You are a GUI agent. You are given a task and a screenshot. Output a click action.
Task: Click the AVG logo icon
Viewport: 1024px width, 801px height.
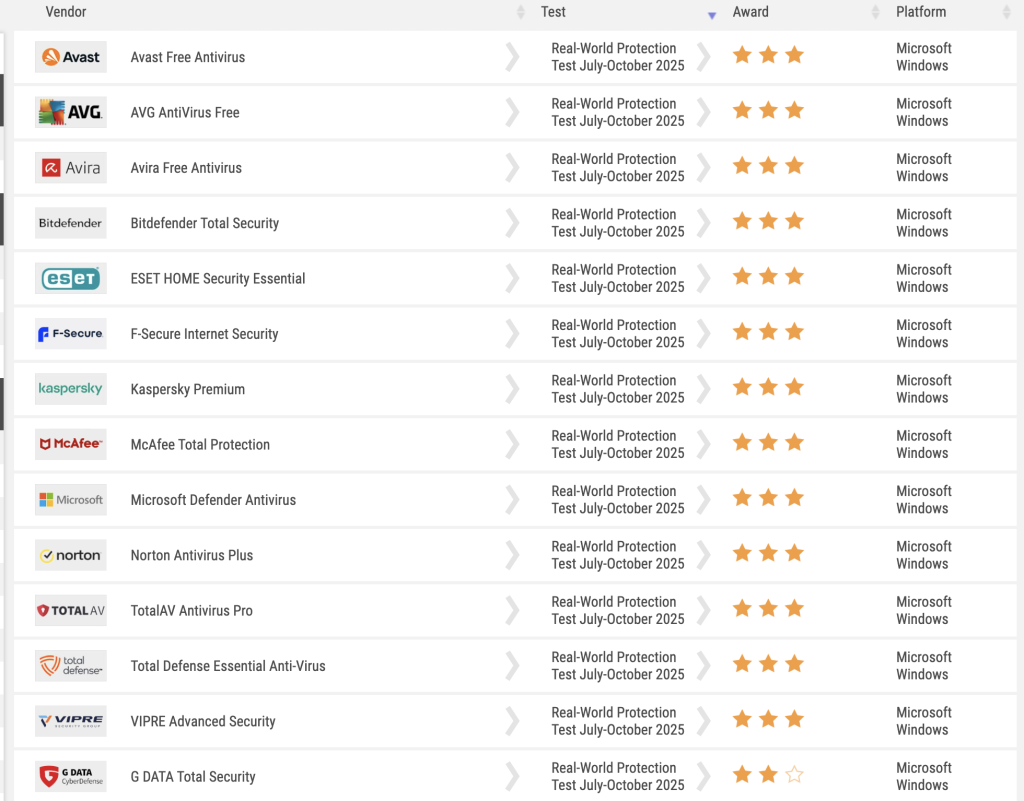(70, 113)
